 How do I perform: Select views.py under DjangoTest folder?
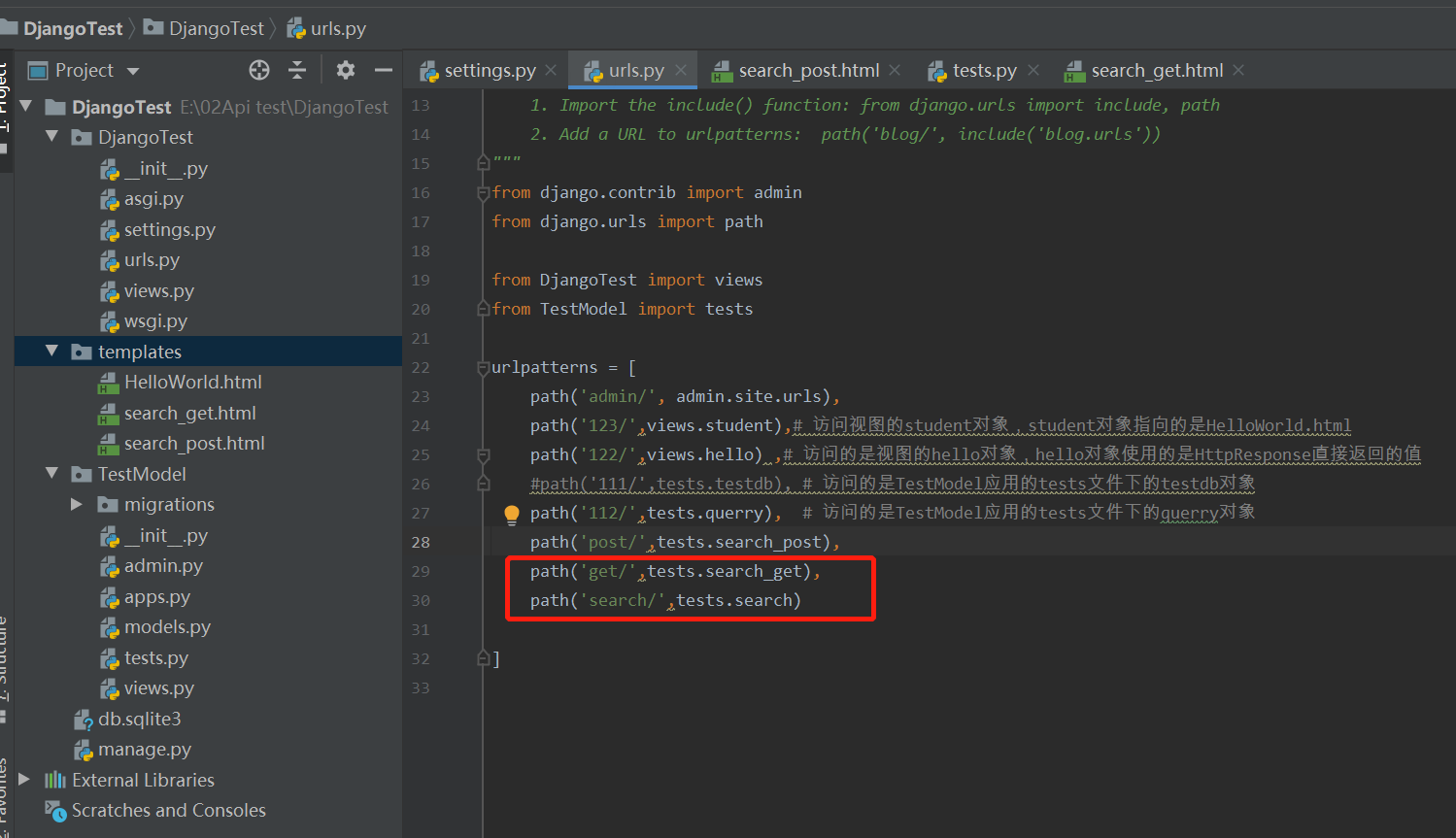click(x=158, y=290)
